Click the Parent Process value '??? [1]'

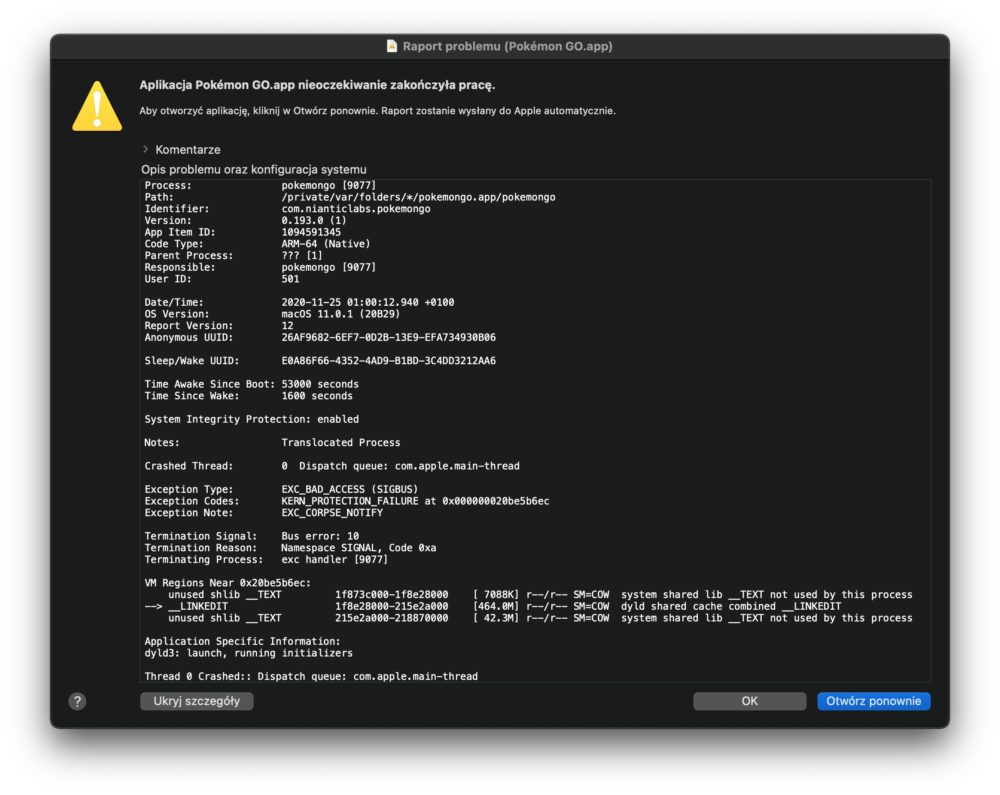coord(302,256)
